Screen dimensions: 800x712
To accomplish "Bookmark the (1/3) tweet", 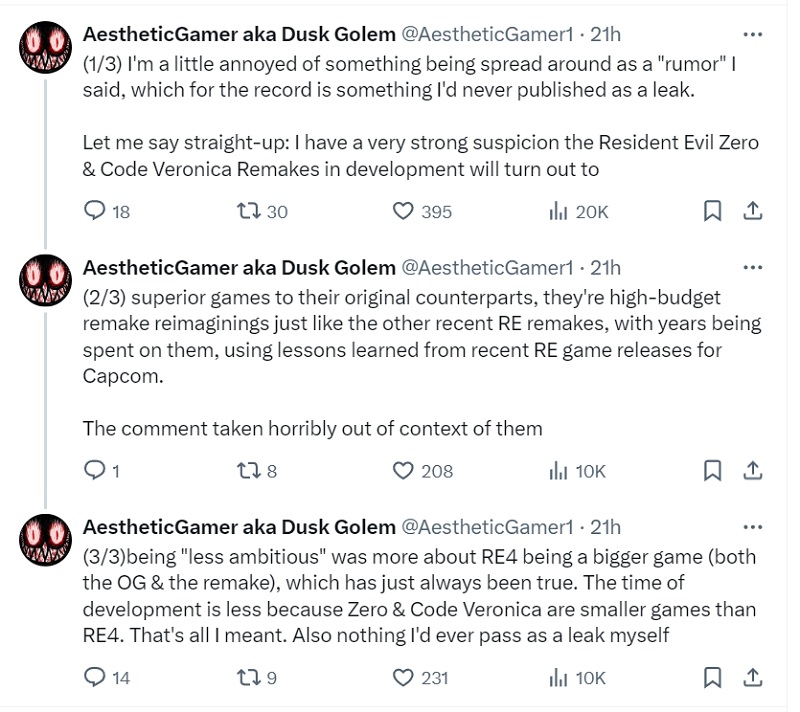I will click(712, 211).
